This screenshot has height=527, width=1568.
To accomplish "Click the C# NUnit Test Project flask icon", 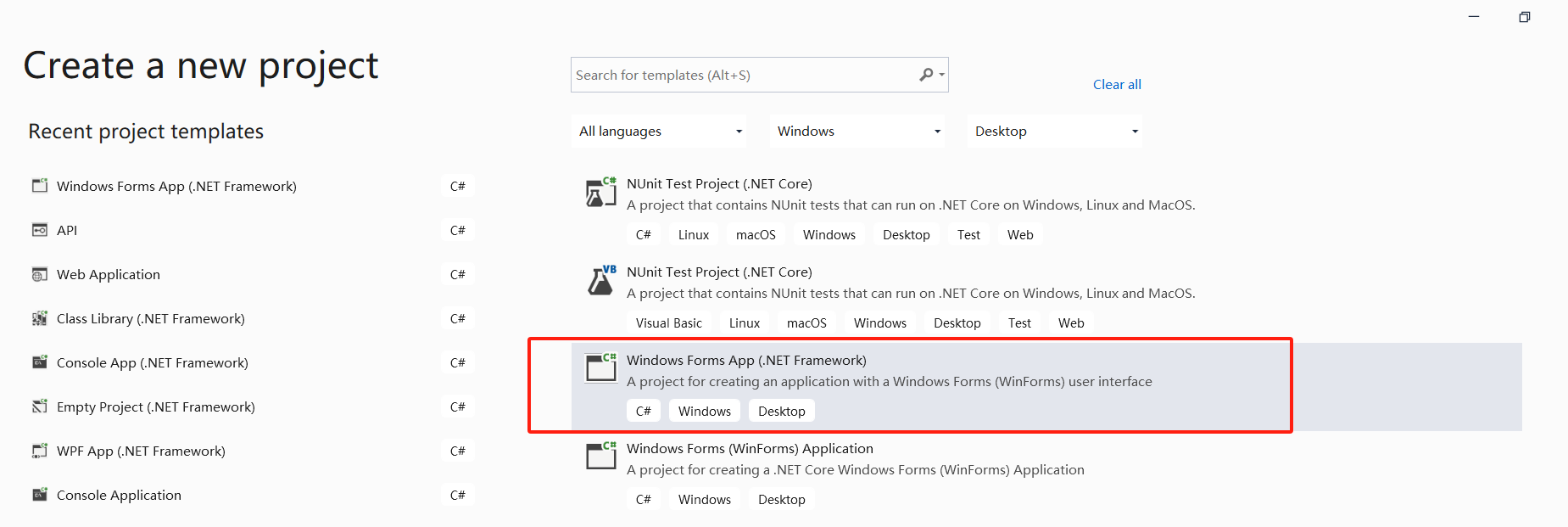I will point(601,193).
